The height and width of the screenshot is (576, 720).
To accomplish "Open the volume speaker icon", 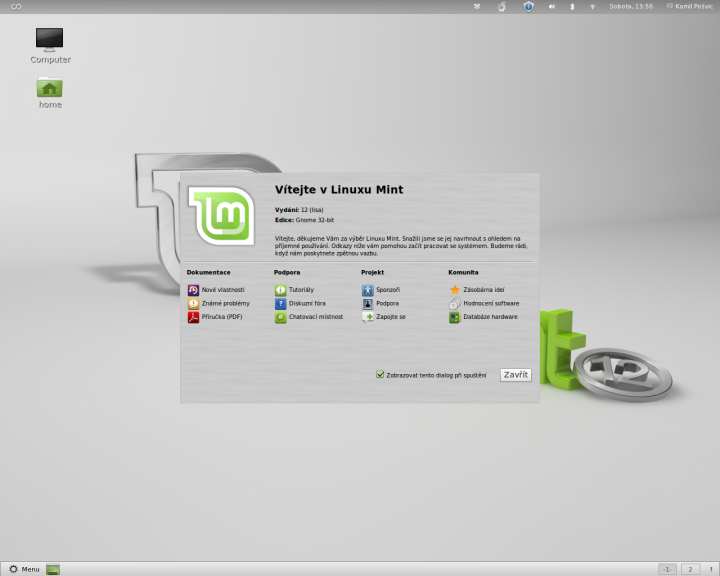I will pyautogui.click(x=551, y=6).
